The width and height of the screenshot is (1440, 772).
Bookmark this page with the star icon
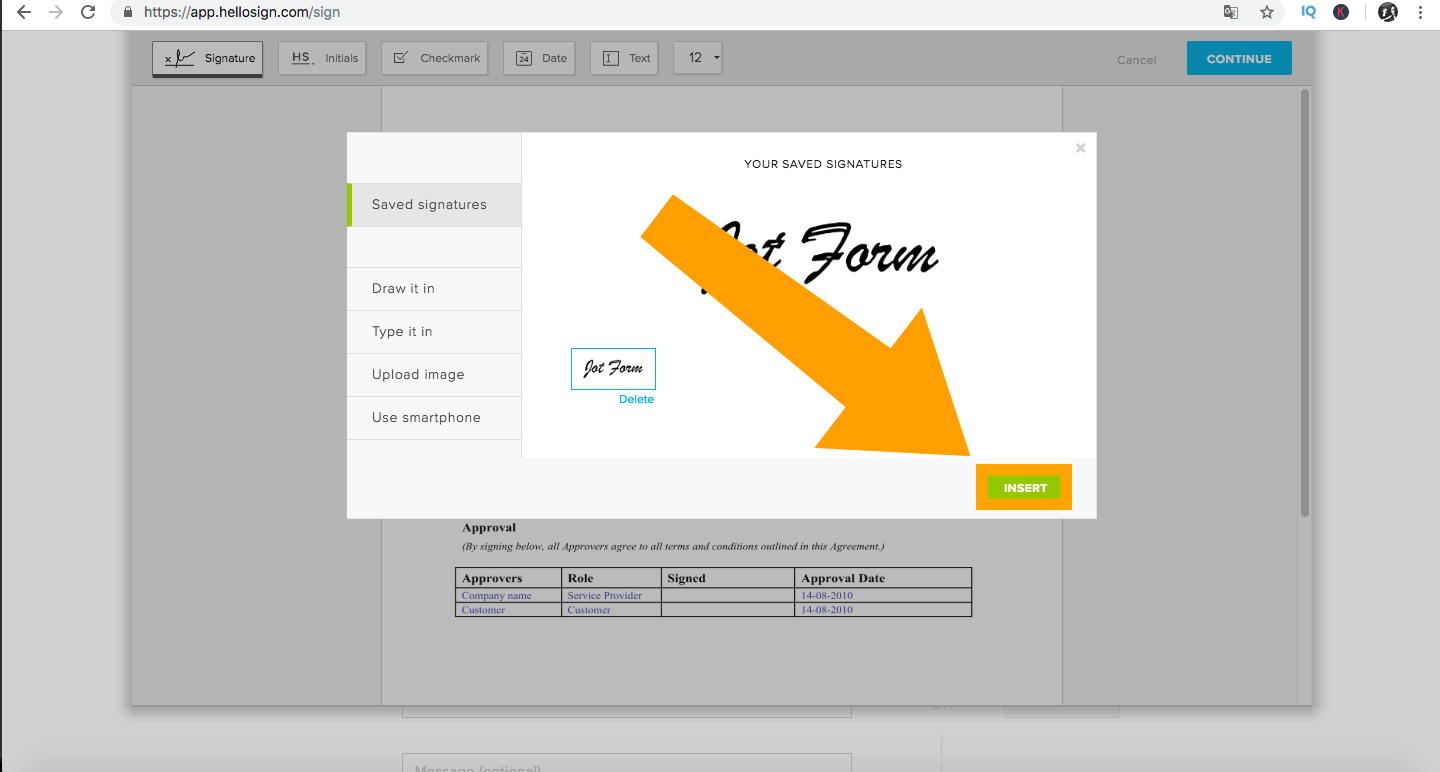point(1267,12)
